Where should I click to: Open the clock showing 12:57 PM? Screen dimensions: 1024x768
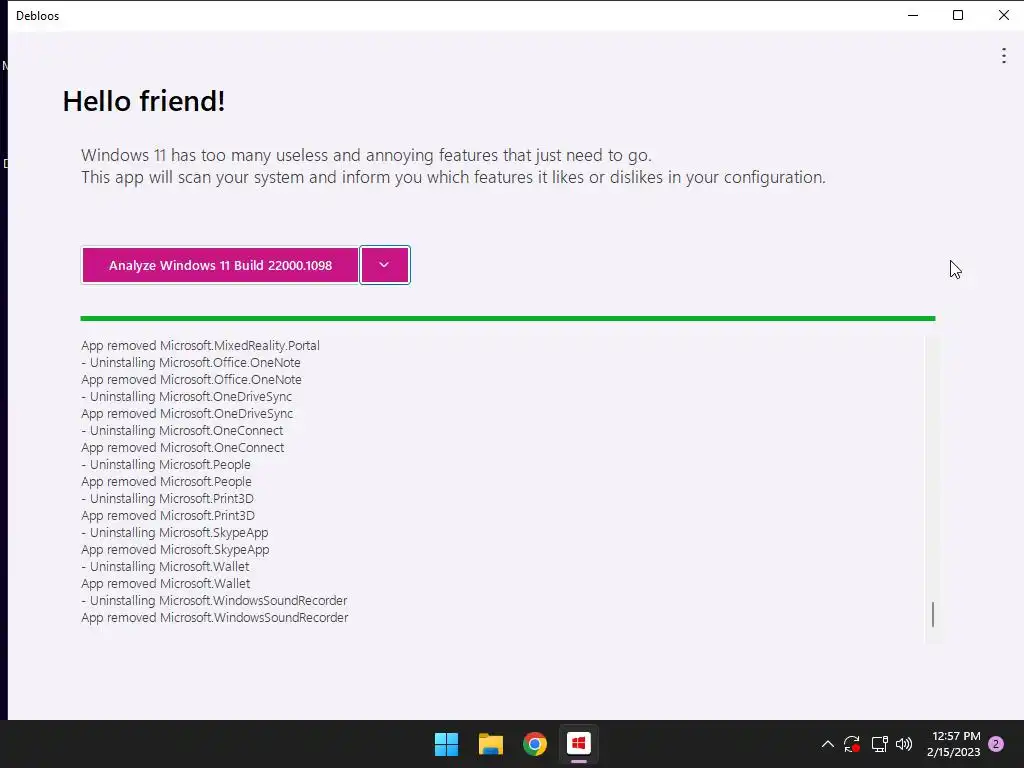(953, 744)
